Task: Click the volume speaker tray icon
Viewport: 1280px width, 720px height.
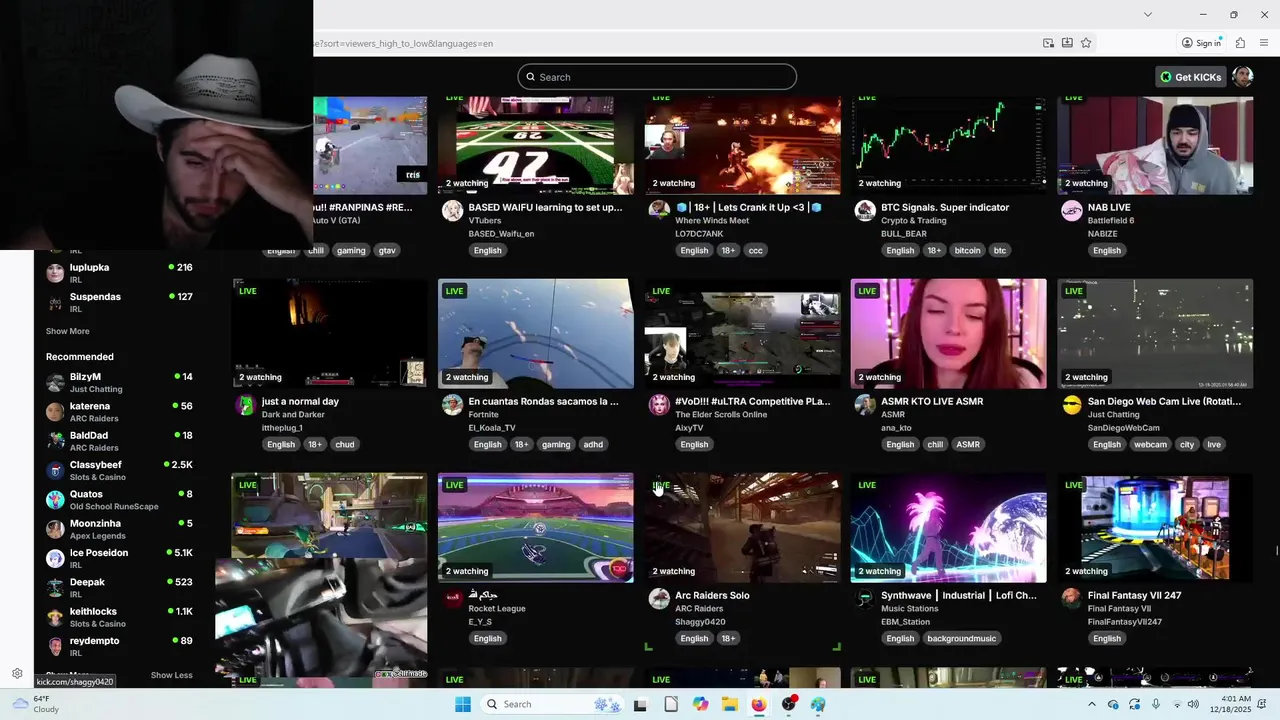Action: pyautogui.click(x=1193, y=704)
